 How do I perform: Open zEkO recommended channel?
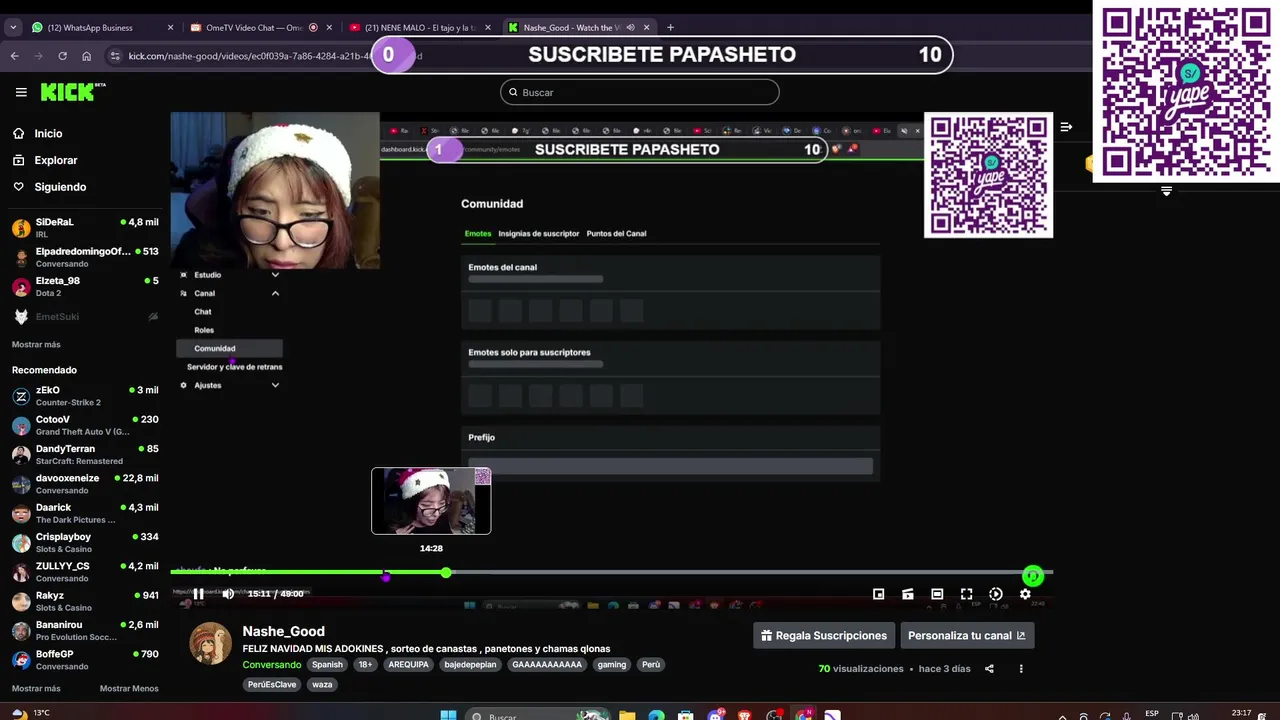pyautogui.click(x=84, y=396)
